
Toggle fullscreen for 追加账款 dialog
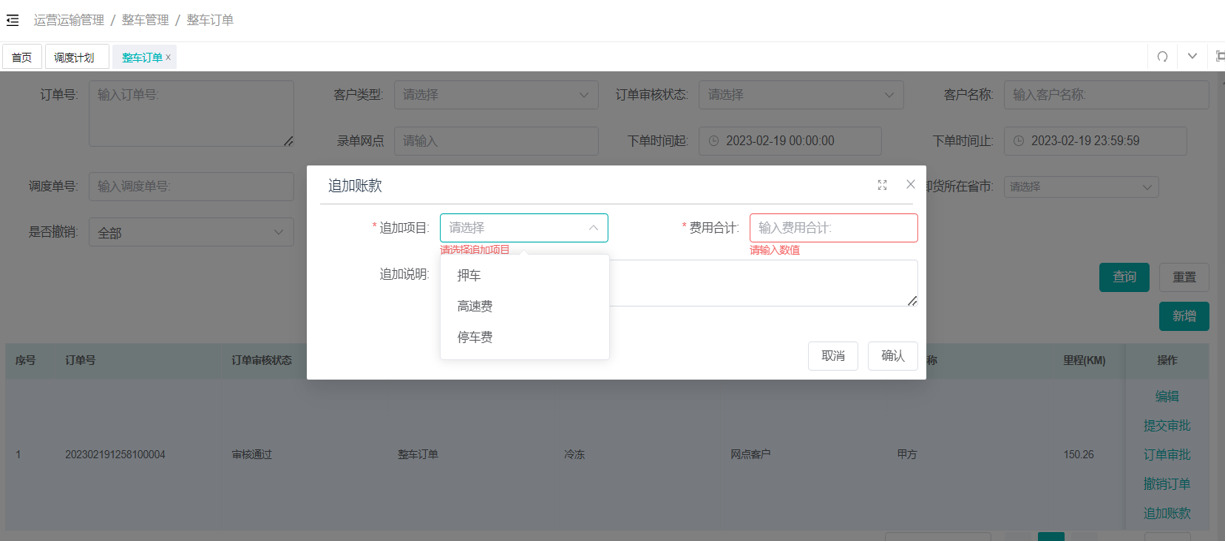(882, 185)
